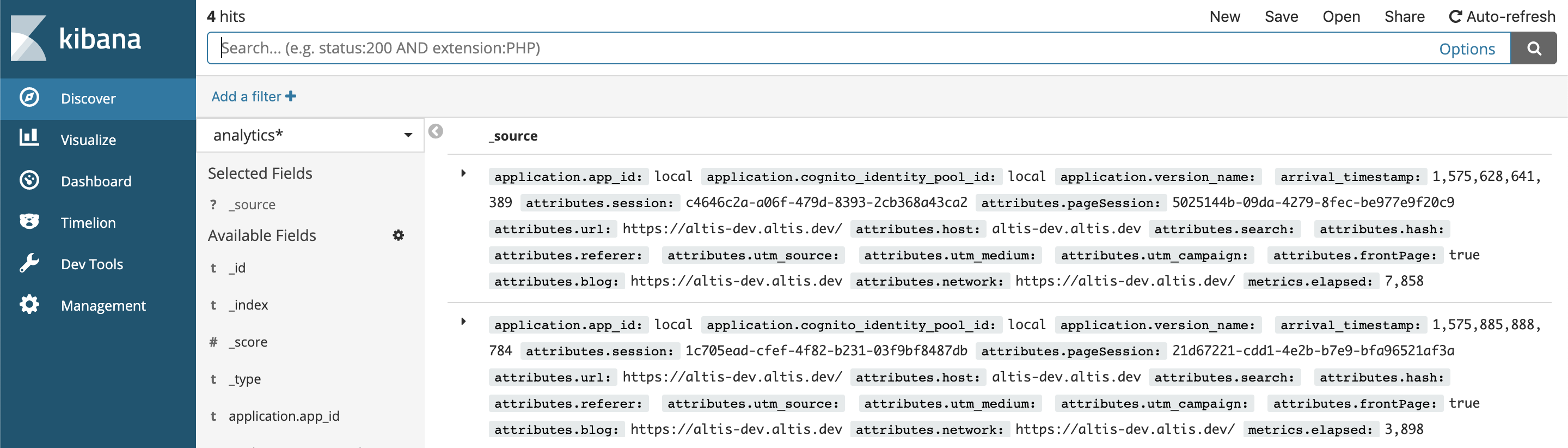Expand the first document row
The width and height of the screenshot is (1568, 448).
(x=463, y=174)
